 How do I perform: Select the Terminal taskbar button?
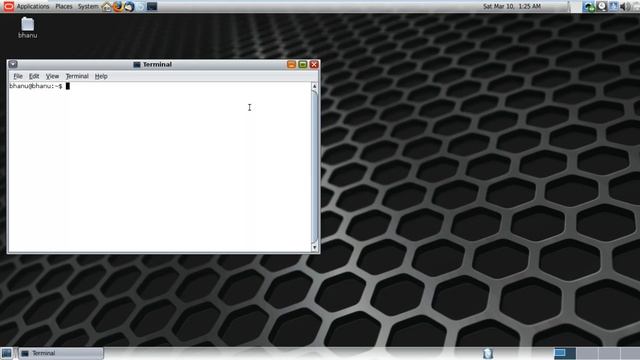pyautogui.click(x=61, y=353)
